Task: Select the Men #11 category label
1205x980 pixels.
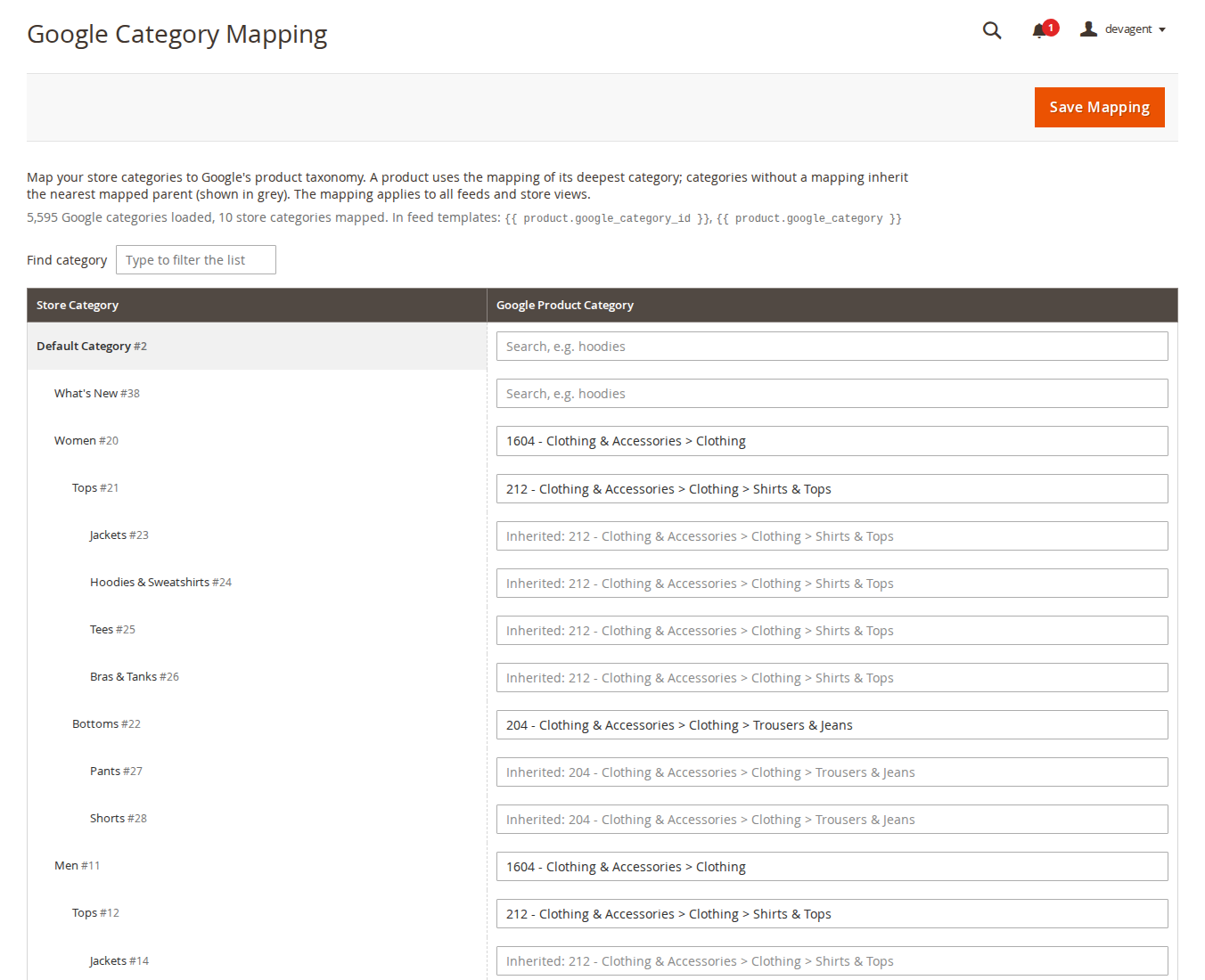Action: [x=78, y=866]
